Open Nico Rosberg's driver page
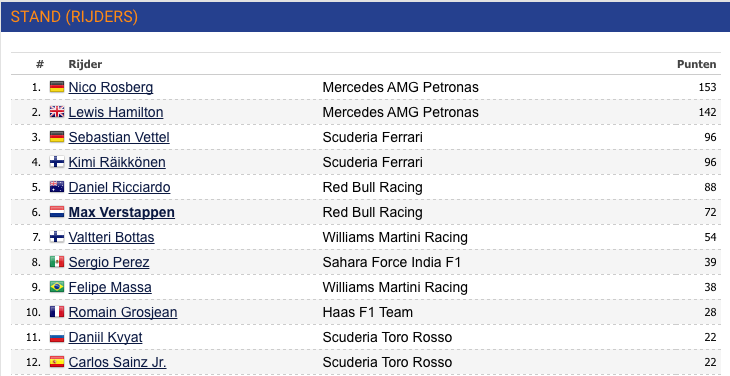 pos(111,87)
